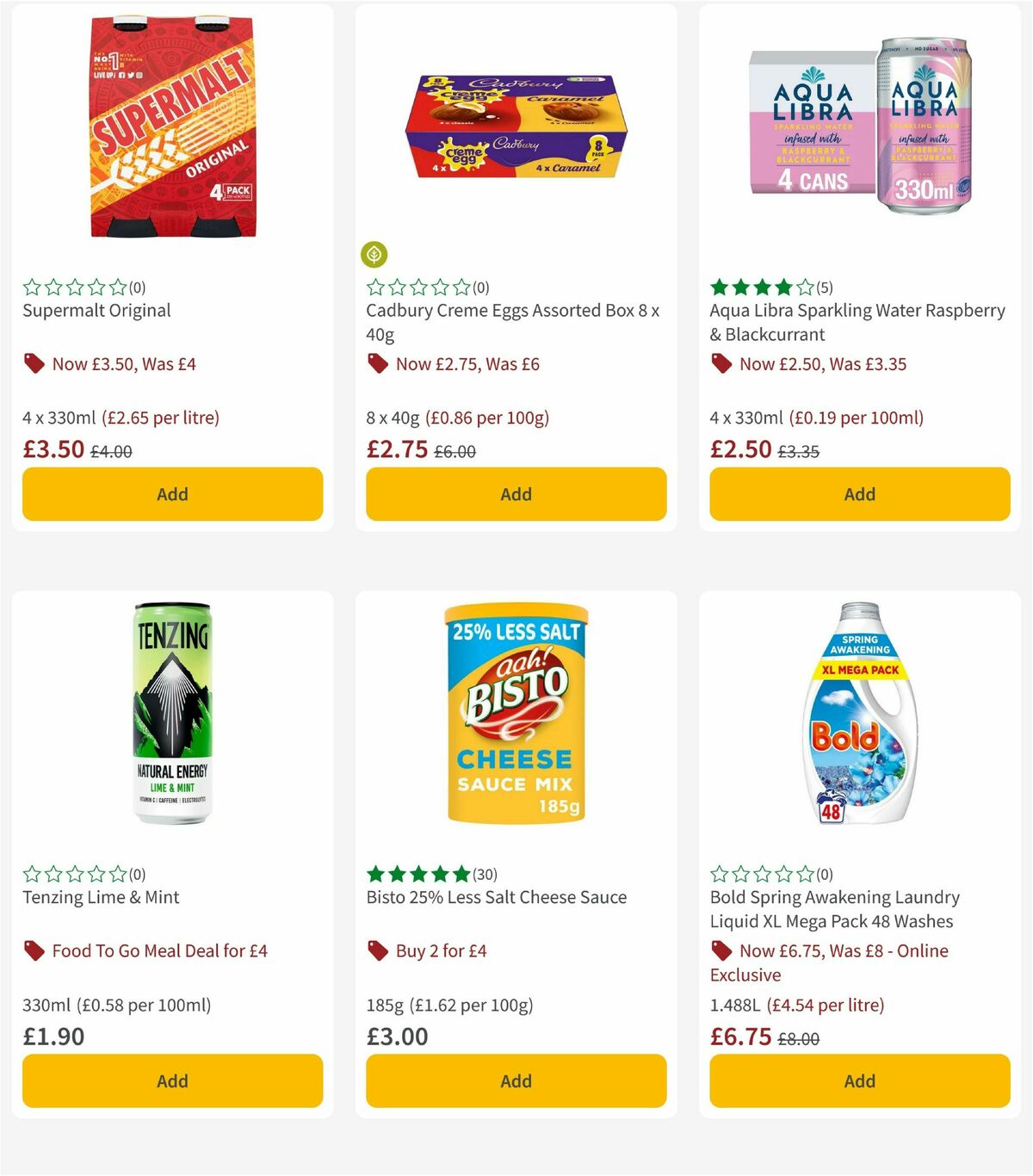Click the red offer tag icon beside Supermalt discount
Image resolution: width=1033 pixels, height=1176 pixels.
[34, 363]
